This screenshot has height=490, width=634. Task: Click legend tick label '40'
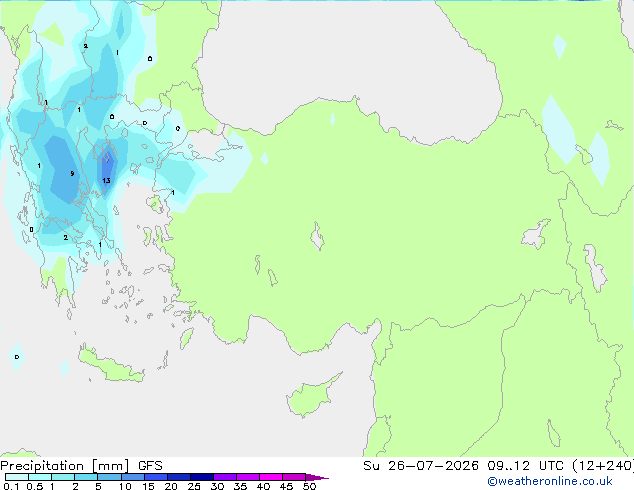point(263,486)
